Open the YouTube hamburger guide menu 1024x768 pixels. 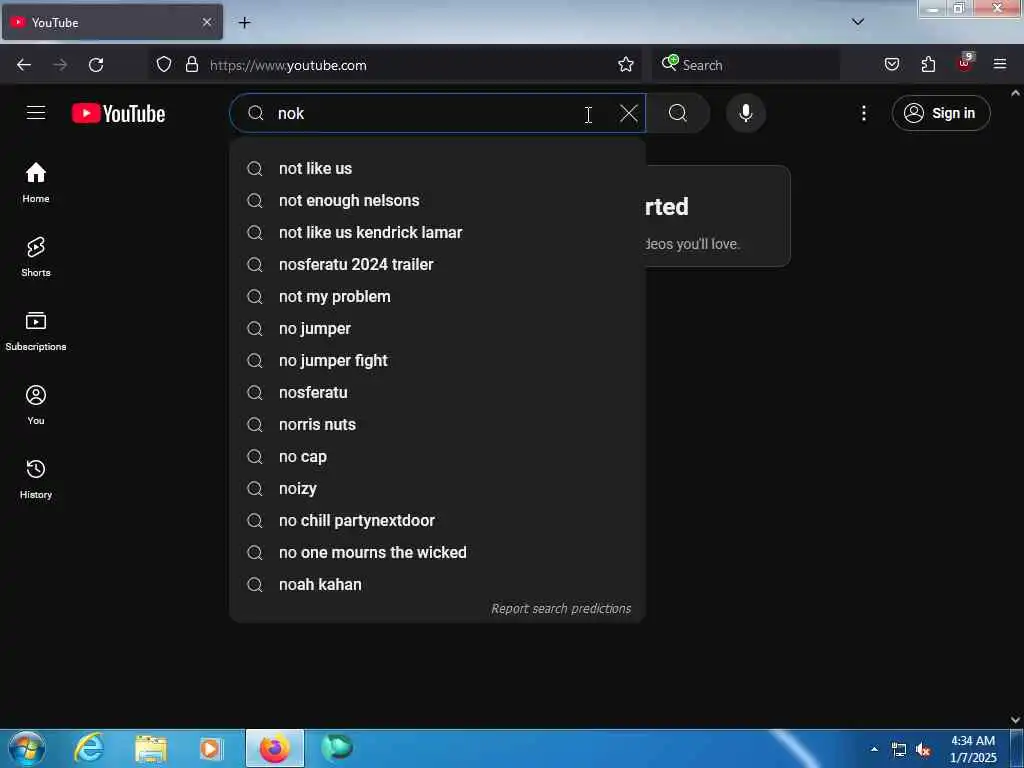pos(36,113)
